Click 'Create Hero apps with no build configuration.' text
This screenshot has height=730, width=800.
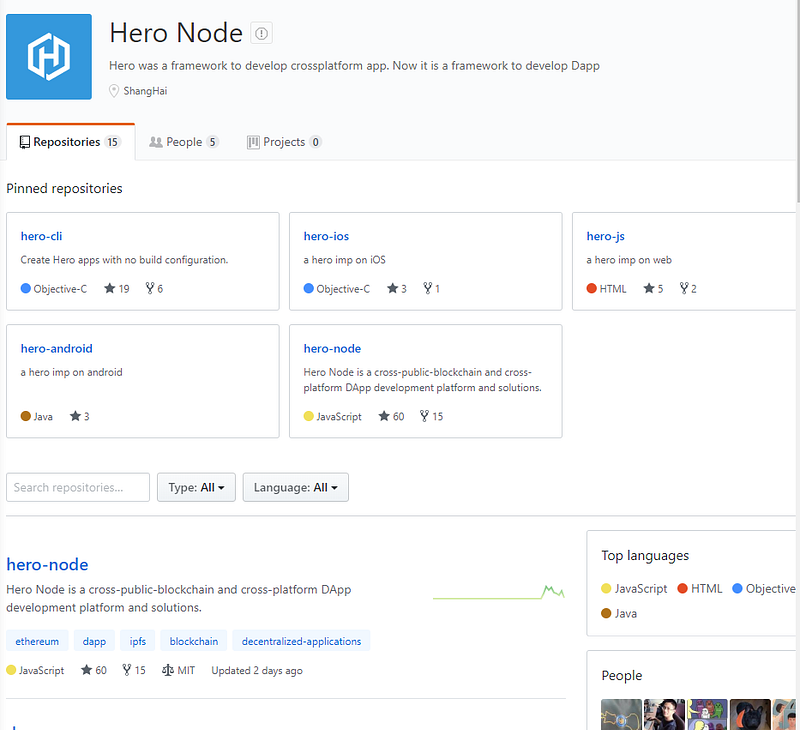click(124, 260)
